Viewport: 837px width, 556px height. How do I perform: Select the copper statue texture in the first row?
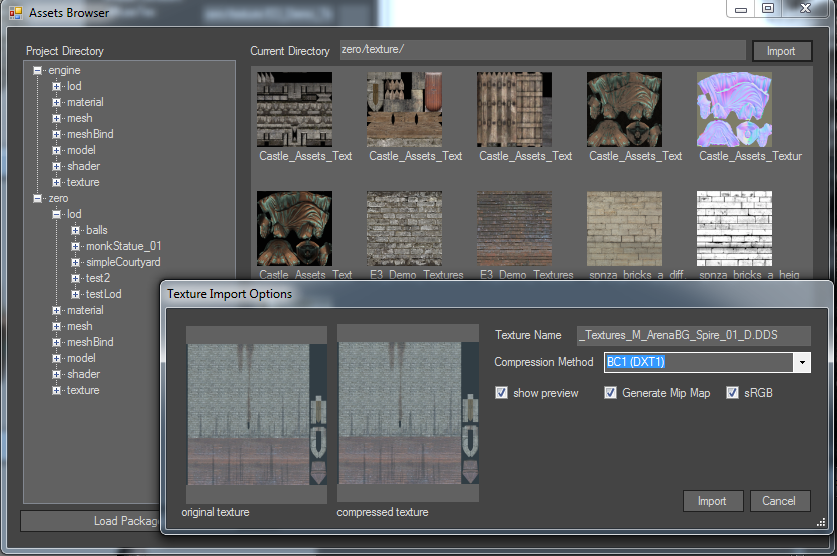point(625,109)
